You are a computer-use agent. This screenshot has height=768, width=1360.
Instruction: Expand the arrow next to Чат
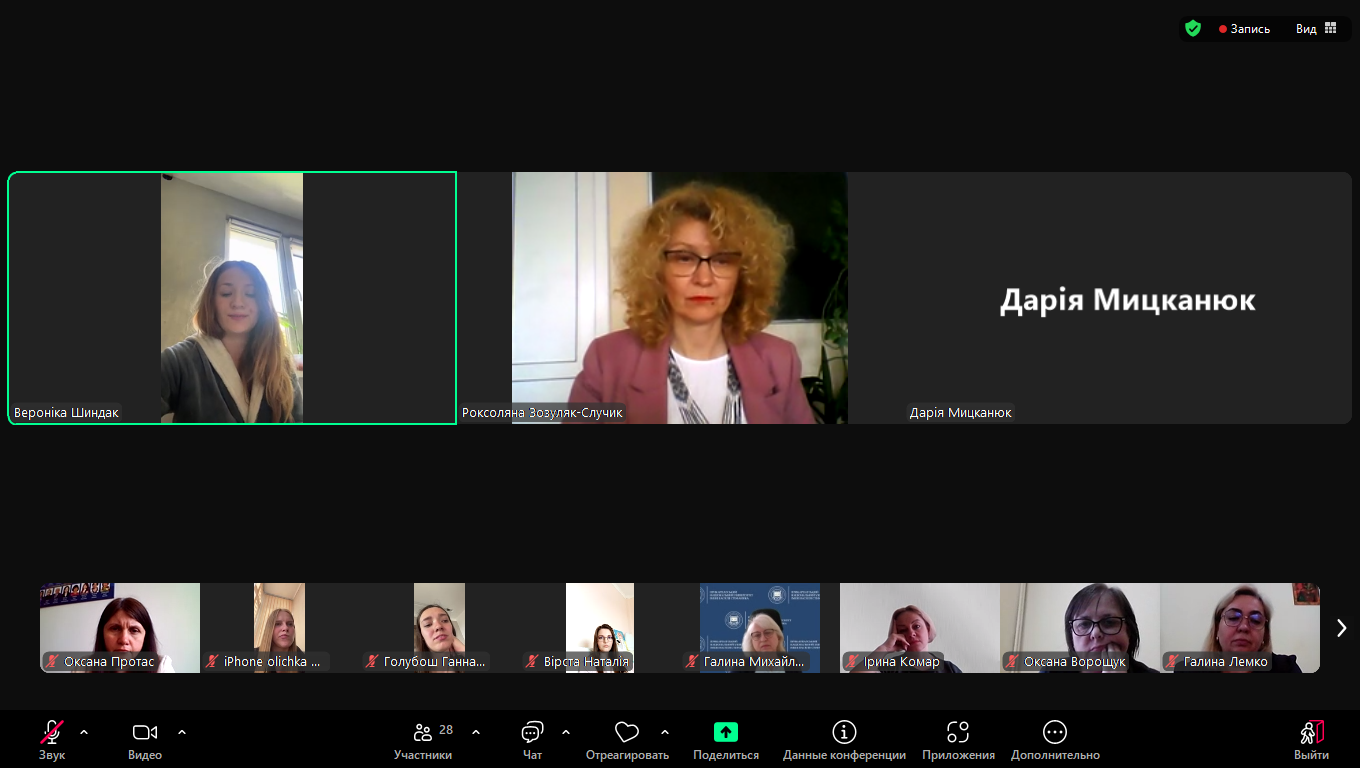pos(566,732)
